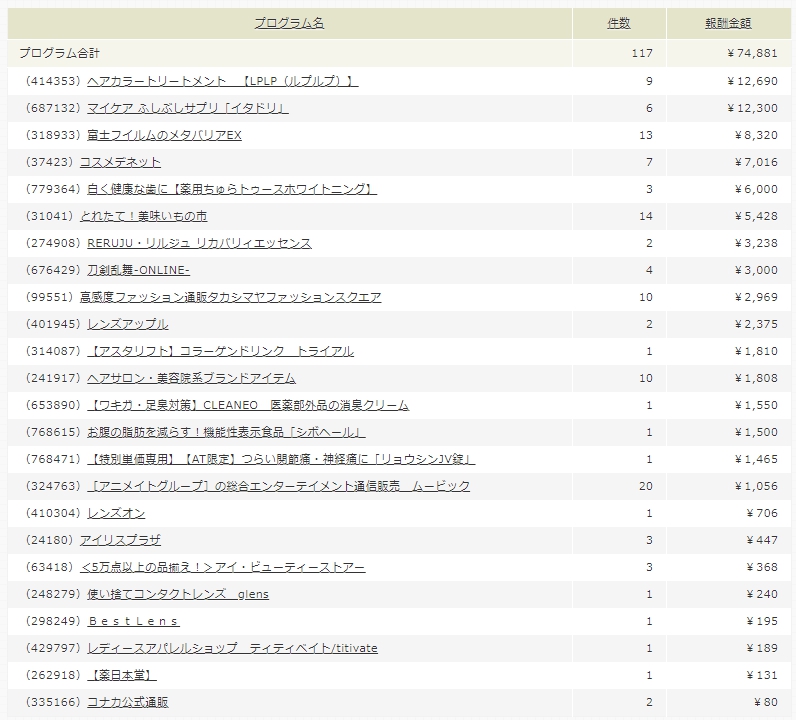Open ヘアサロン・美容院系ブランドアイテム link
This screenshot has height=720, width=796.
tap(191, 378)
